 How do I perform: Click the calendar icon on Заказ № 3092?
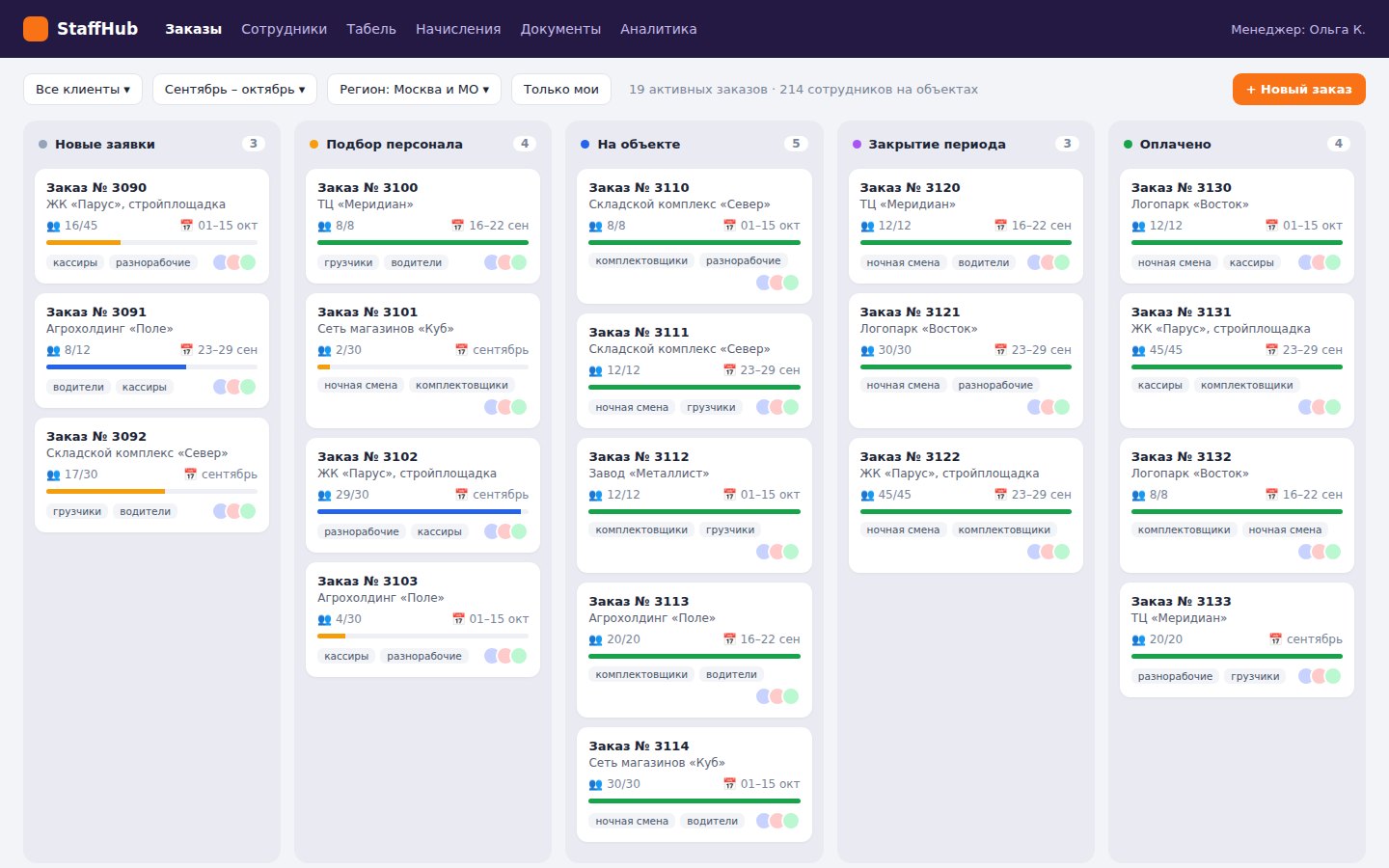point(190,475)
